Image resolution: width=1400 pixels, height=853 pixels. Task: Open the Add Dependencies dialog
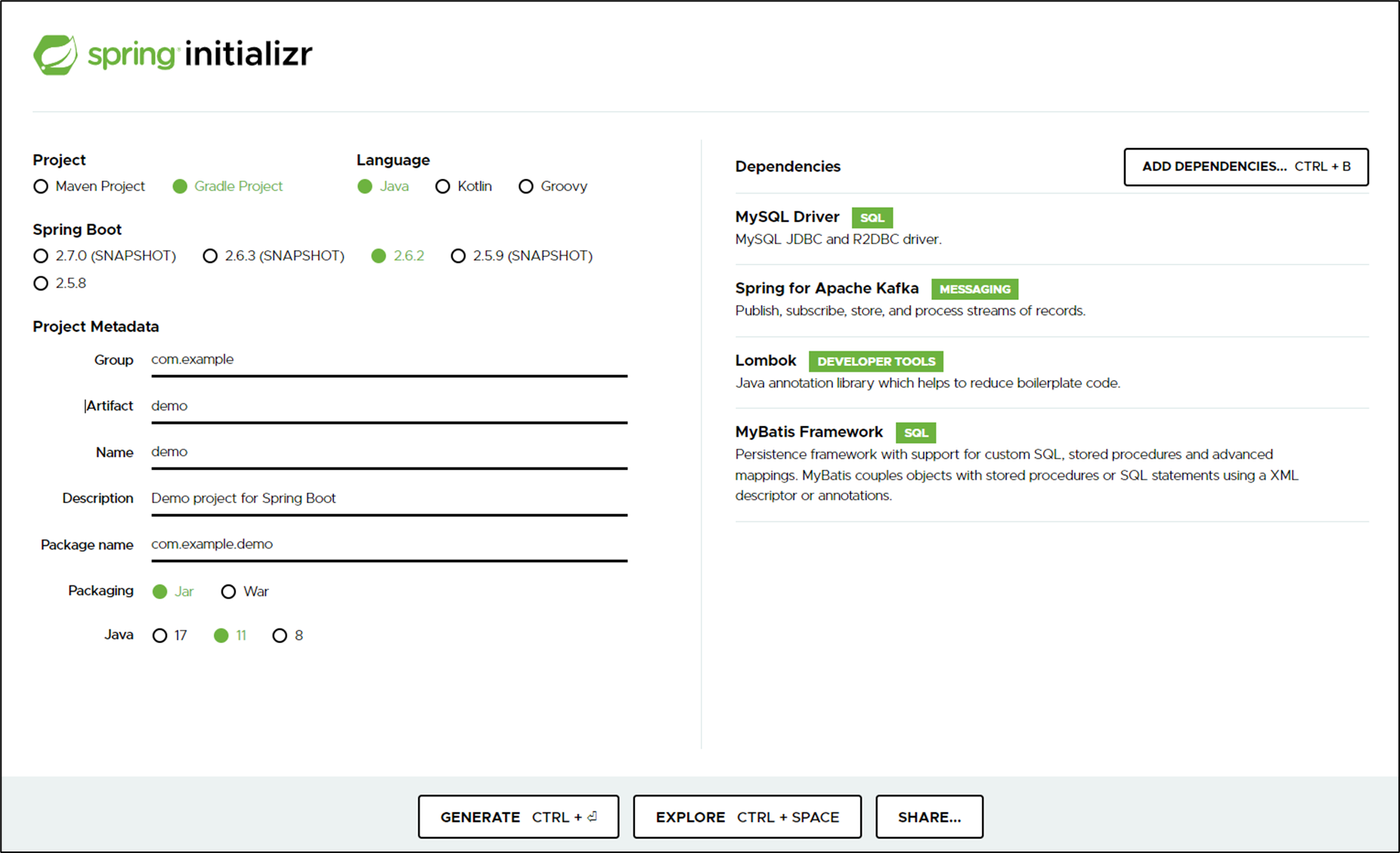pos(1246,167)
